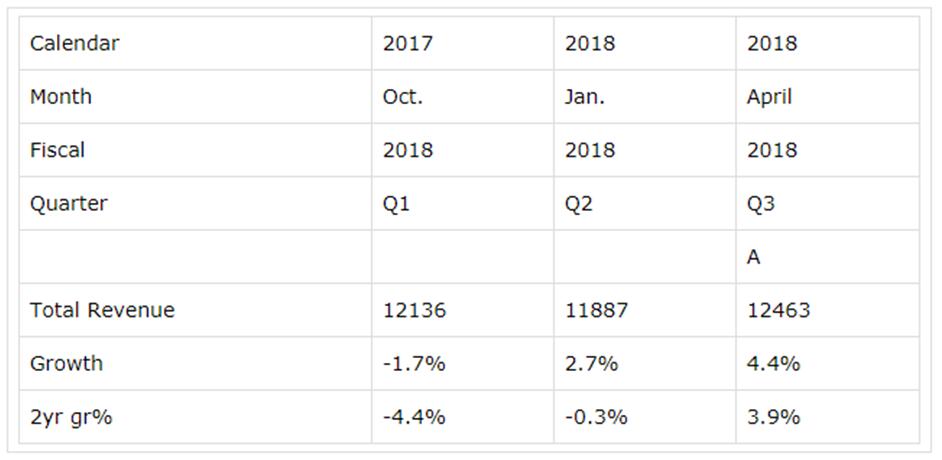The height and width of the screenshot is (460, 942).
Task: Select the Growth row label
Action: (66, 363)
